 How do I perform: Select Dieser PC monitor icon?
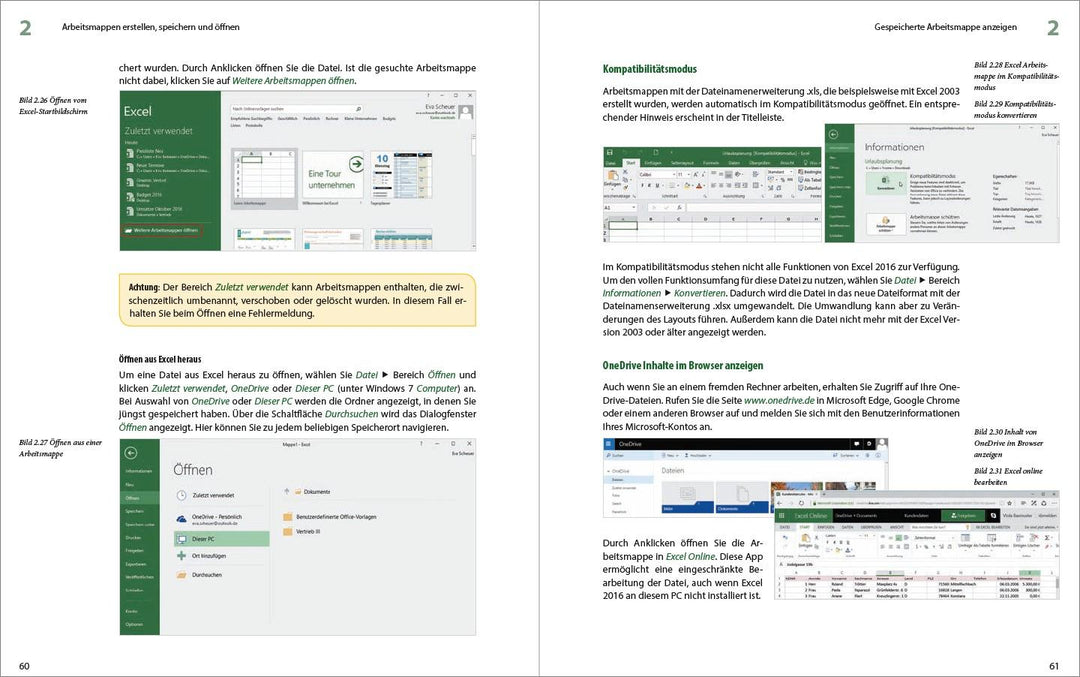(182, 538)
